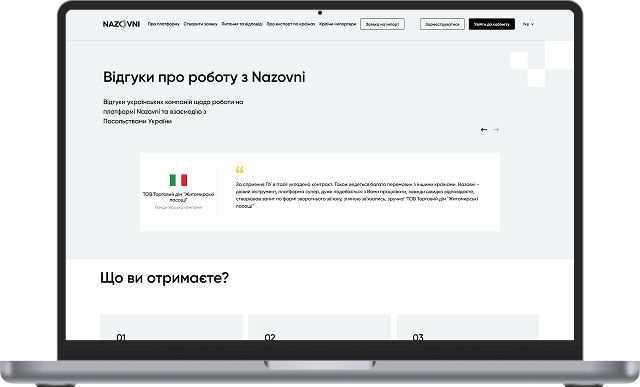Screen dimensions: 640x387
Task: Open 'Питання та відповіді' navigation link
Action: [242, 24]
